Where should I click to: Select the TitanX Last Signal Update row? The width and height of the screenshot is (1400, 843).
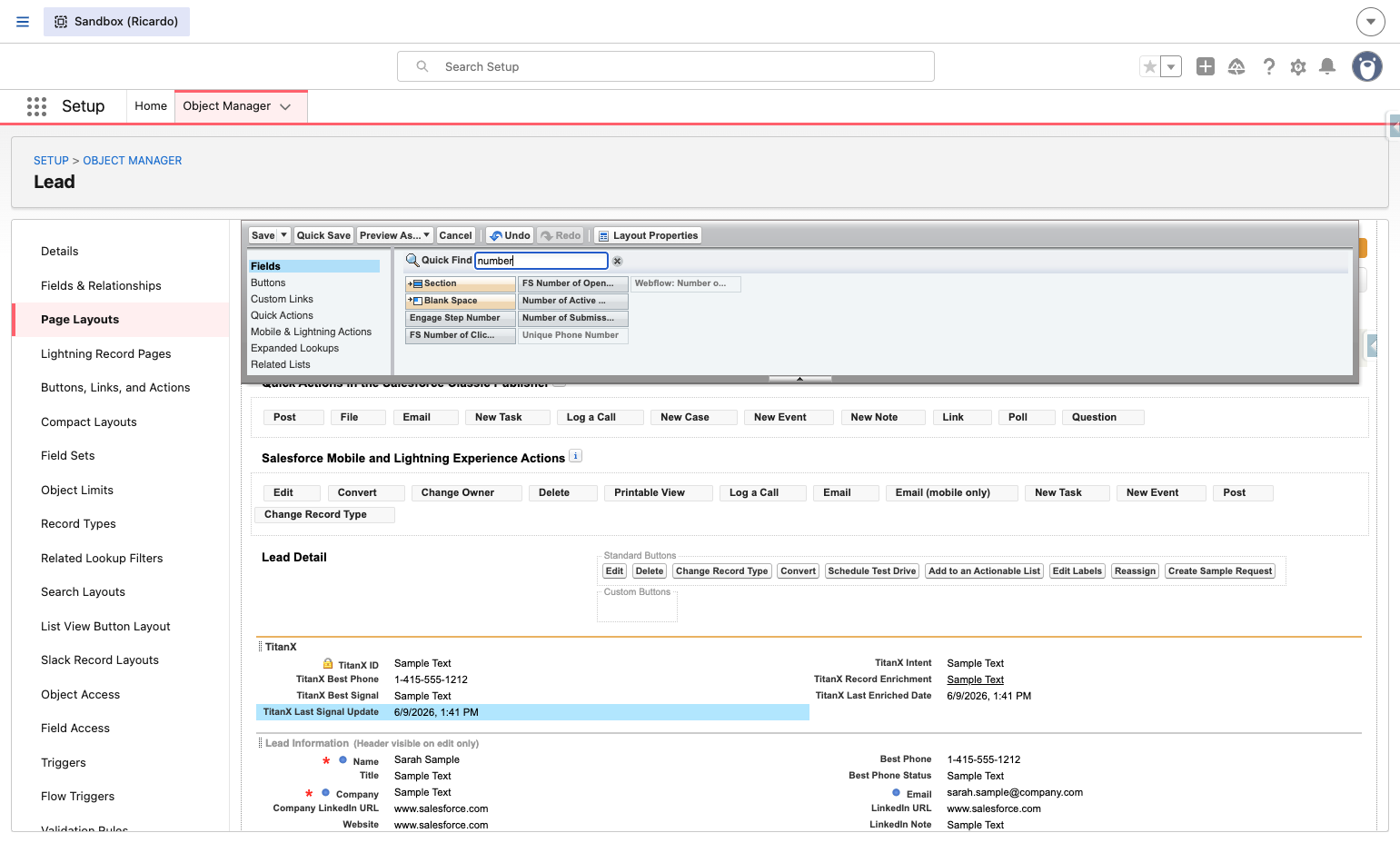(532, 712)
